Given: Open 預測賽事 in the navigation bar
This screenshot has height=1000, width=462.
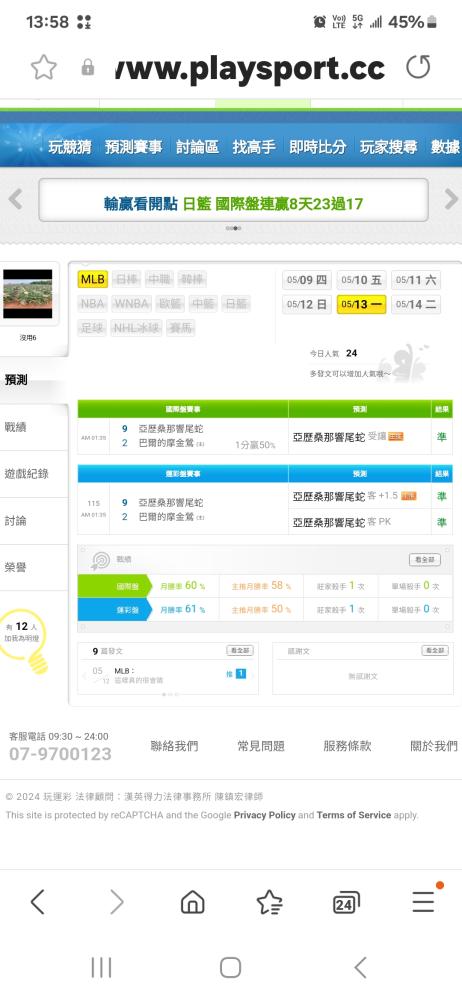Looking at the screenshot, I should pyautogui.click(x=134, y=147).
